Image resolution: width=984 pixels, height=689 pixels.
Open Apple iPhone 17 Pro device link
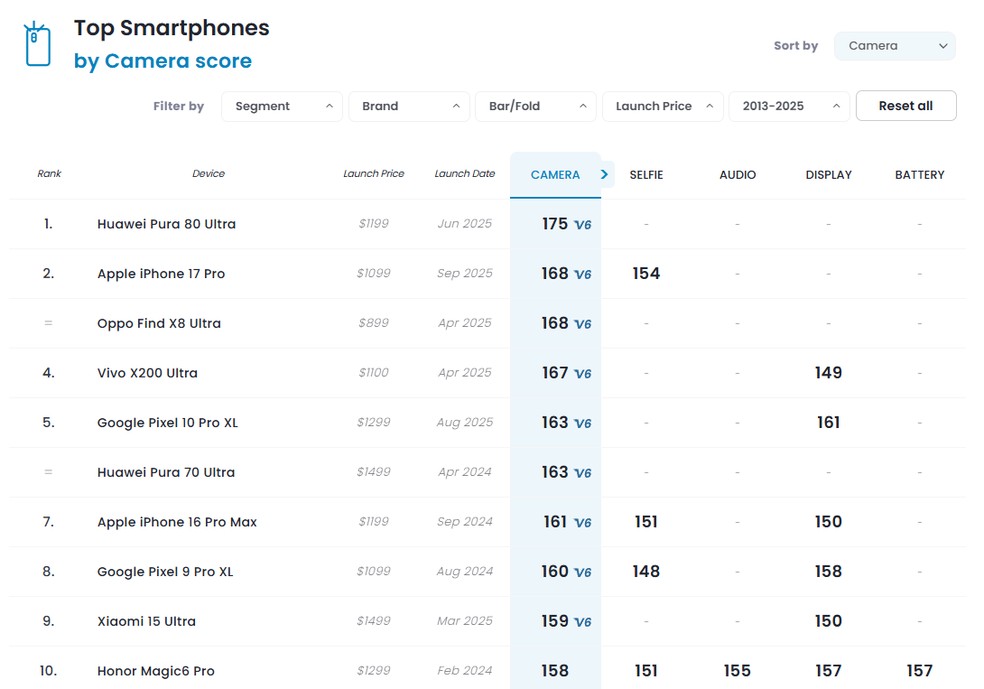[x=161, y=274]
